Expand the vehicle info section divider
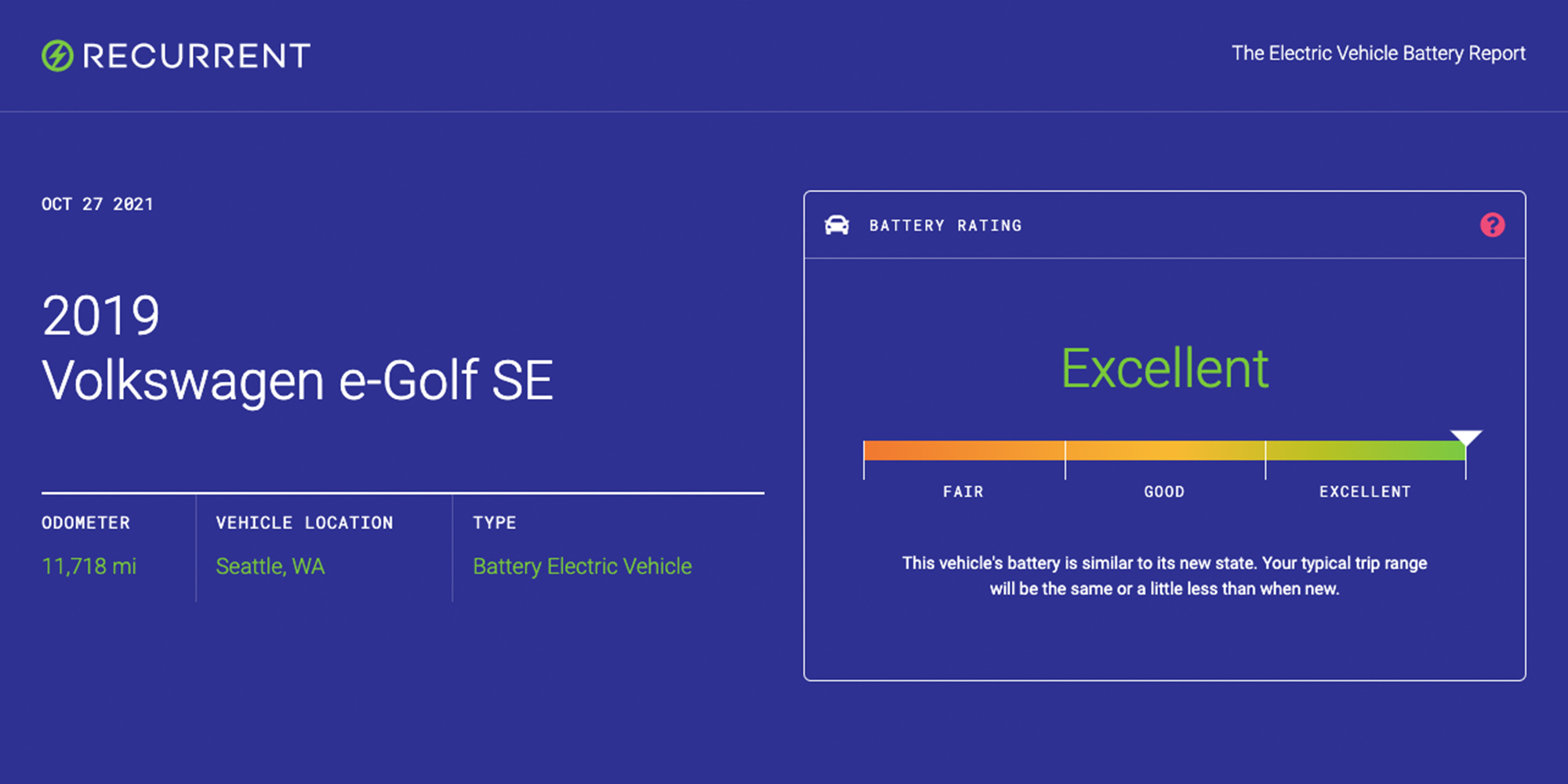Viewport: 1568px width, 784px height. pyautogui.click(x=403, y=494)
